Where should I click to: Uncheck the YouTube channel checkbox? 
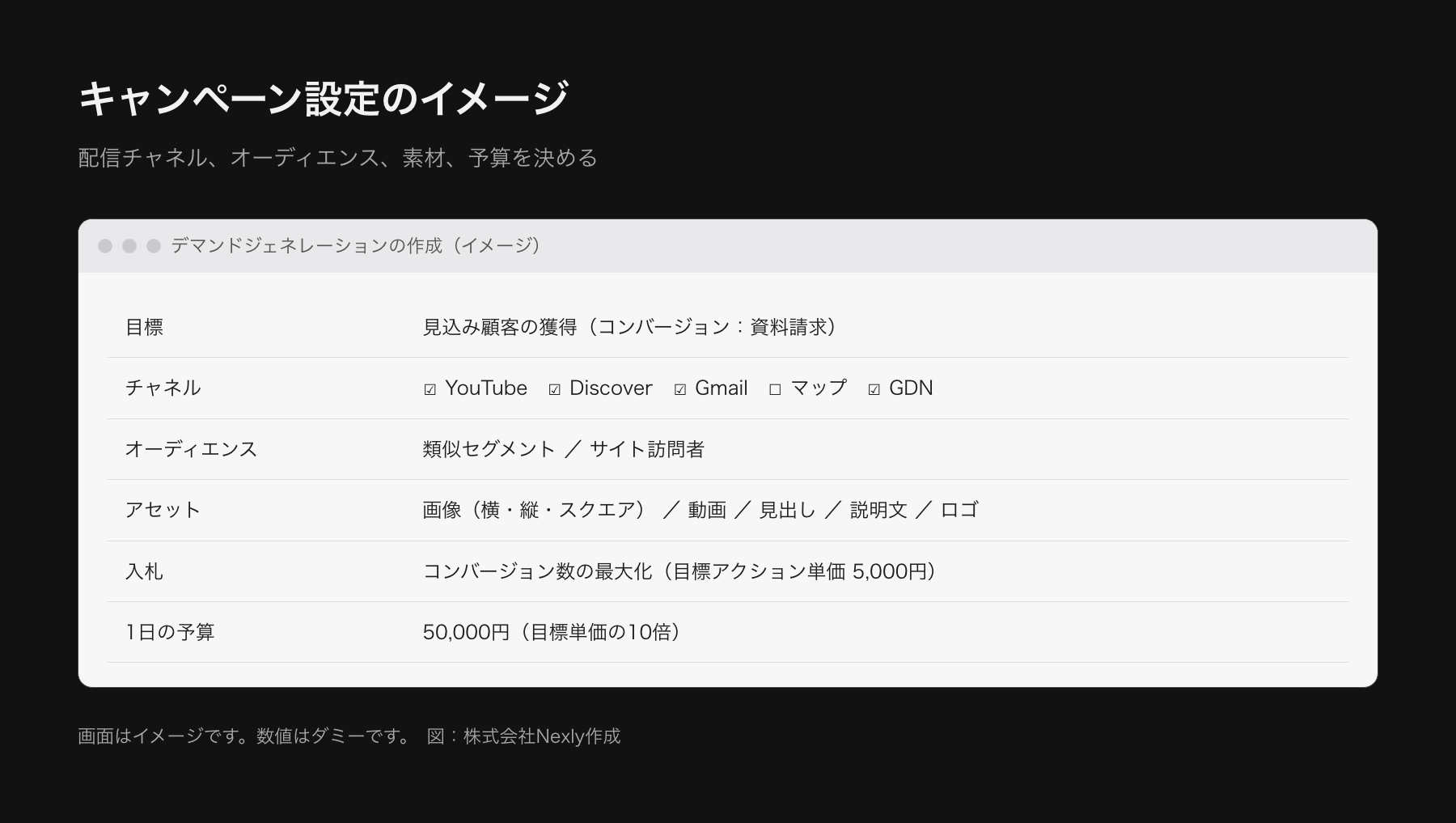[430, 389]
